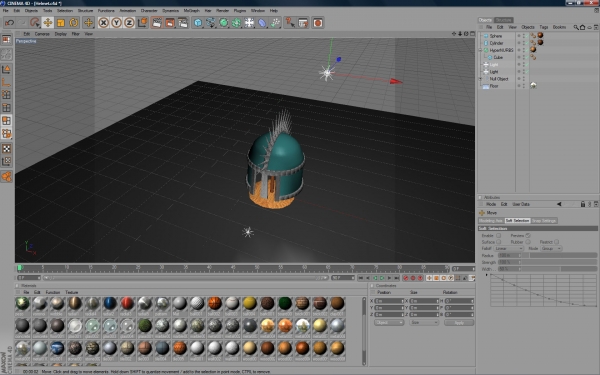Open the particle objects palette
The image size is (600, 375).
click(275, 23)
